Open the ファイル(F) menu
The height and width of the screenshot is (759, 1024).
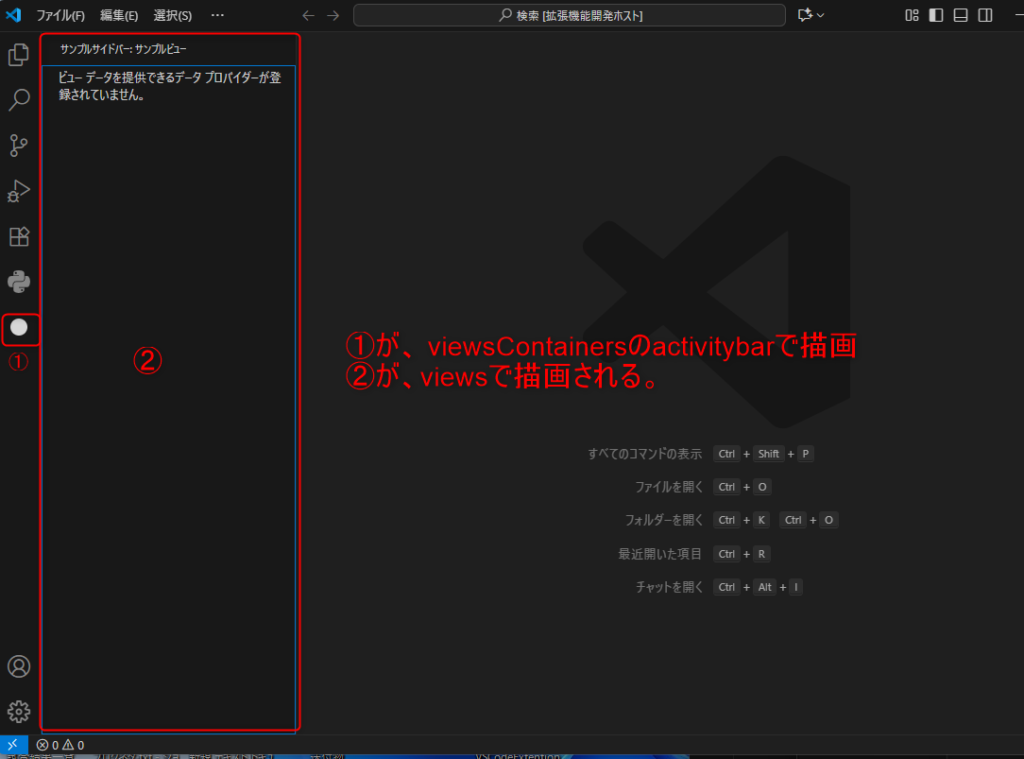(x=60, y=16)
